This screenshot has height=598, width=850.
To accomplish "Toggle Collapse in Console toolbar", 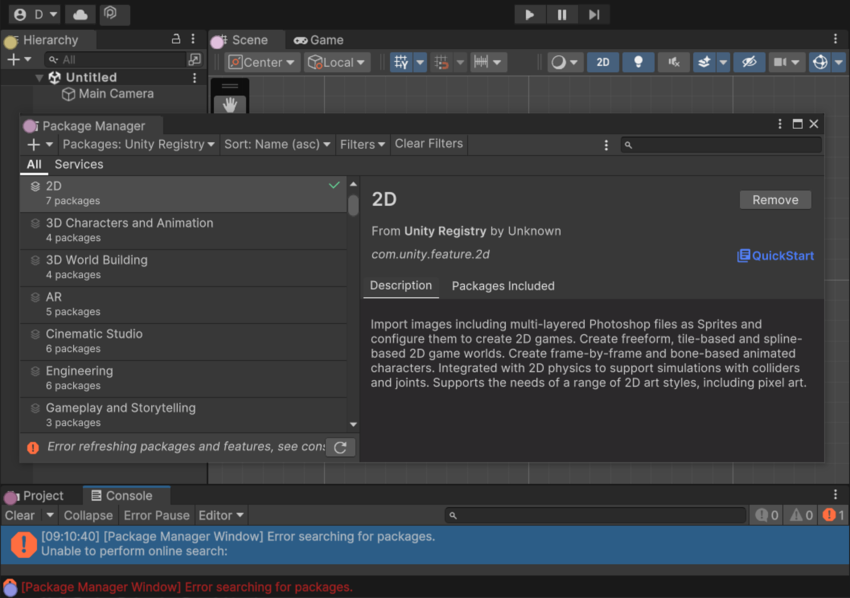I will pos(88,515).
